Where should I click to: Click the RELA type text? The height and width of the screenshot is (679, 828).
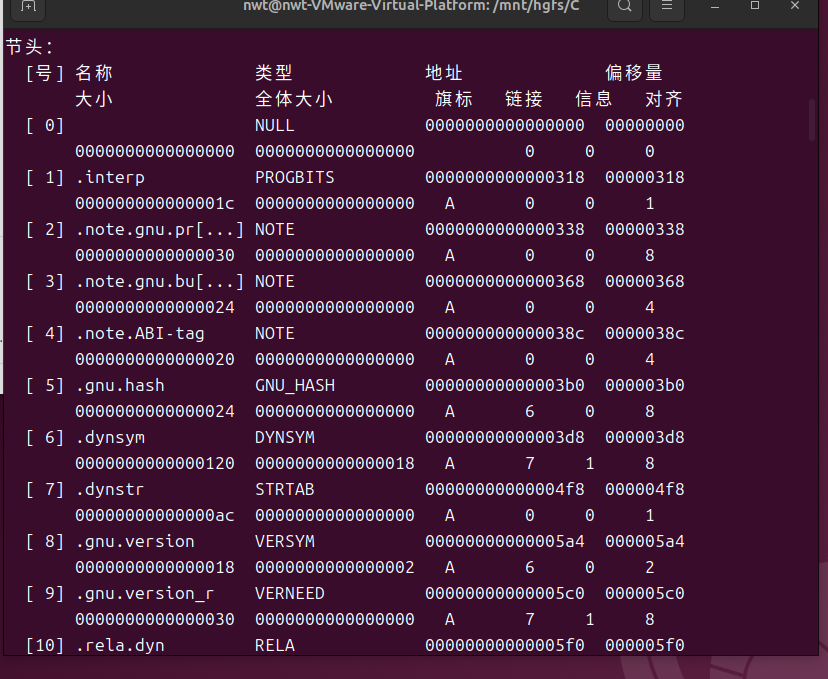[x=275, y=646]
